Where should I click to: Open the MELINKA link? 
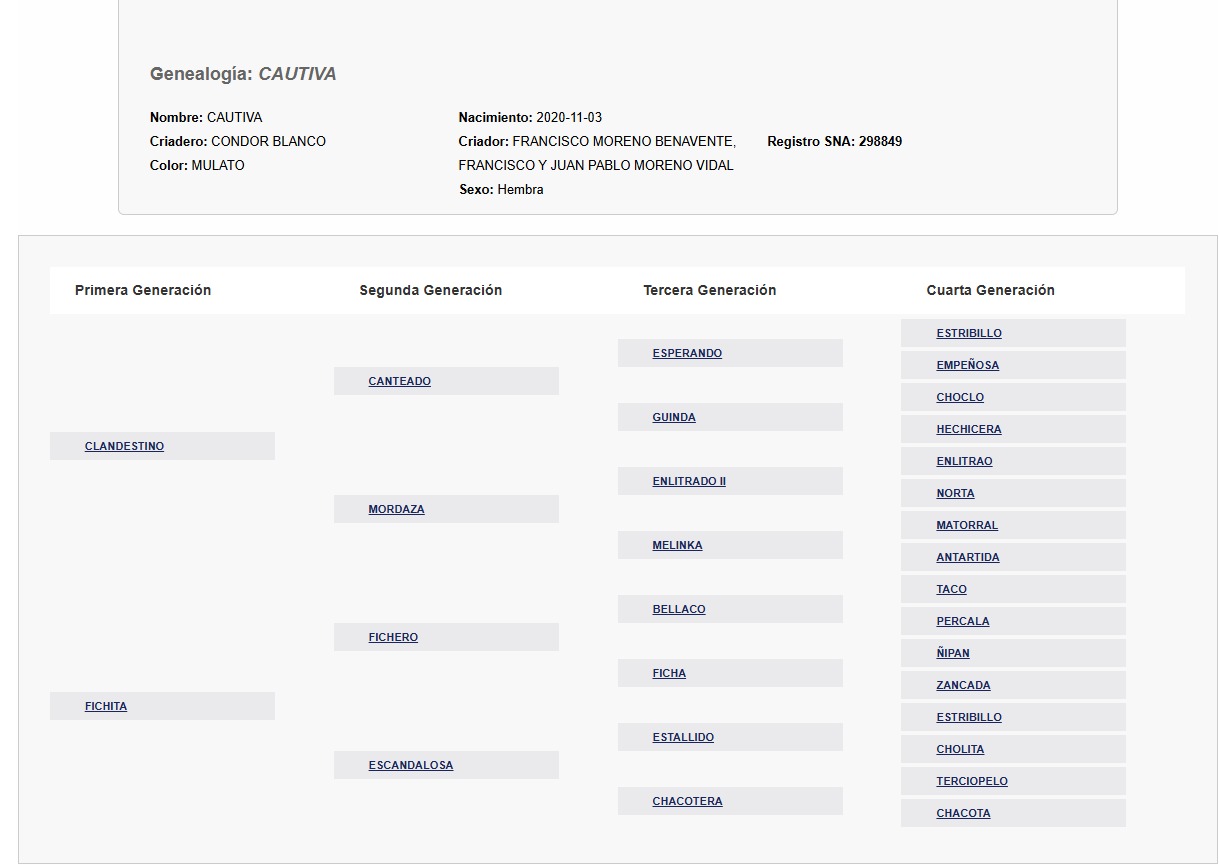(677, 546)
